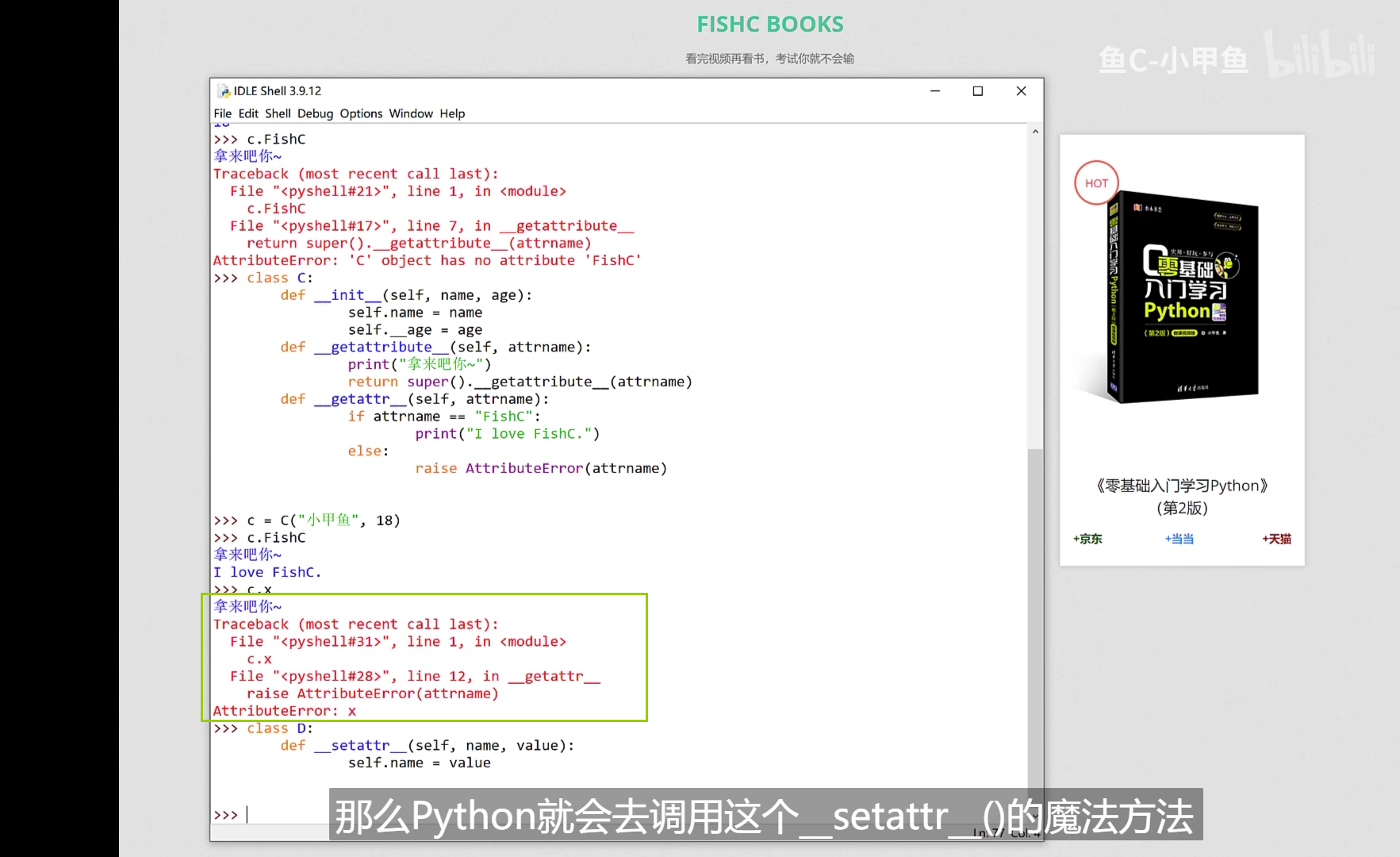Open the Help menu

tap(452, 113)
